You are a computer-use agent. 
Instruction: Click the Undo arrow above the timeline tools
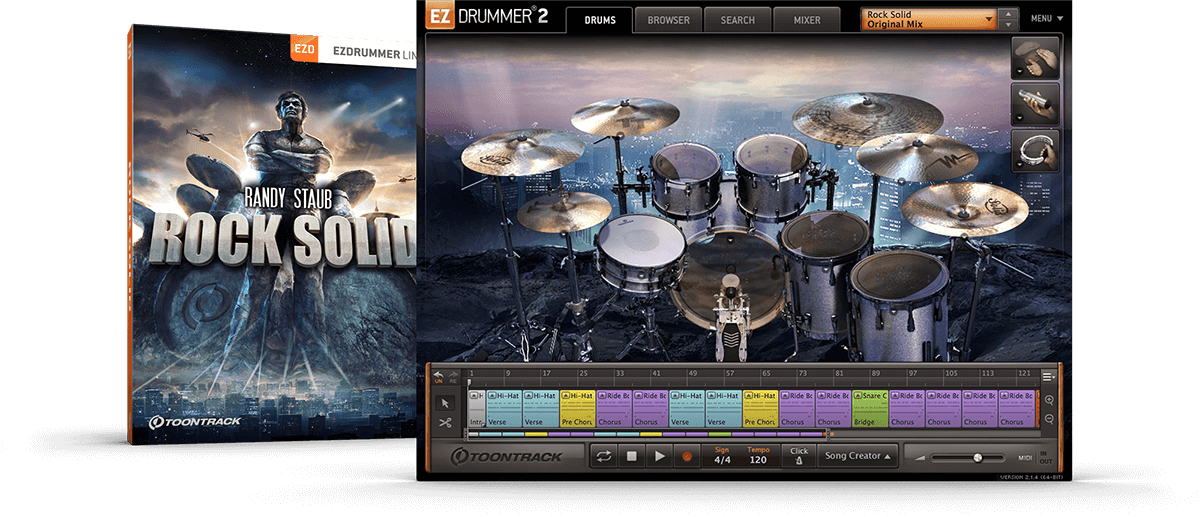click(438, 375)
